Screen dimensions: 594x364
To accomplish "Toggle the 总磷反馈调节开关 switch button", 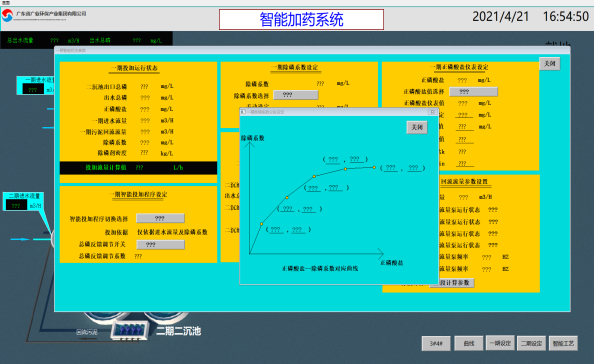I will click(160, 245).
